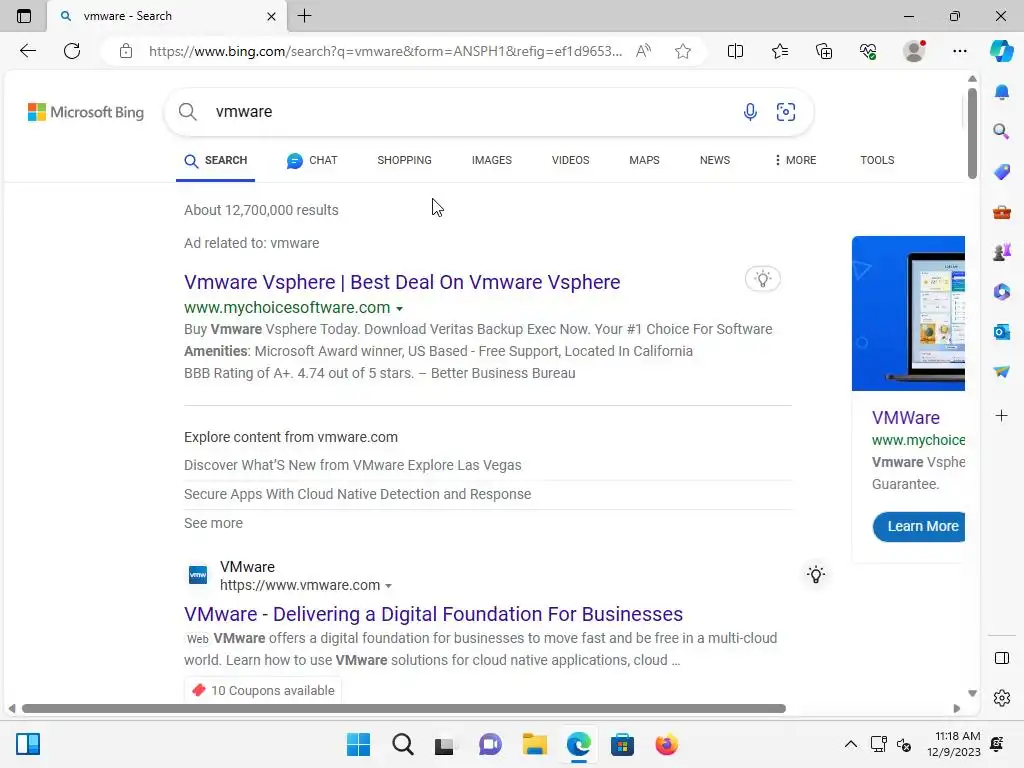The width and height of the screenshot is (1024, 768).
Task: Expand mychoicesoftware.com URL dropdown arrow
Action: pos(399,308)
